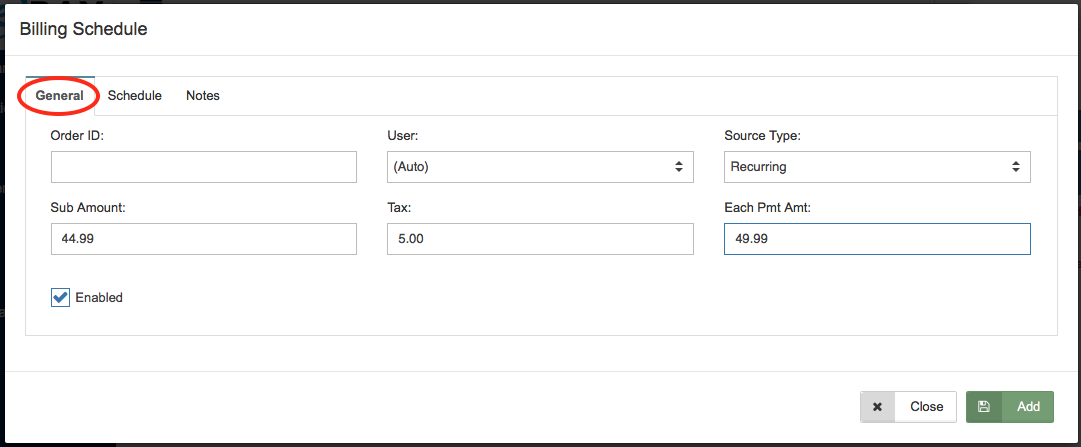The height and width of the screenshot is (447, 1081).
Task: Open the User dropdown showing (Auto)
Action: point(539,167)
